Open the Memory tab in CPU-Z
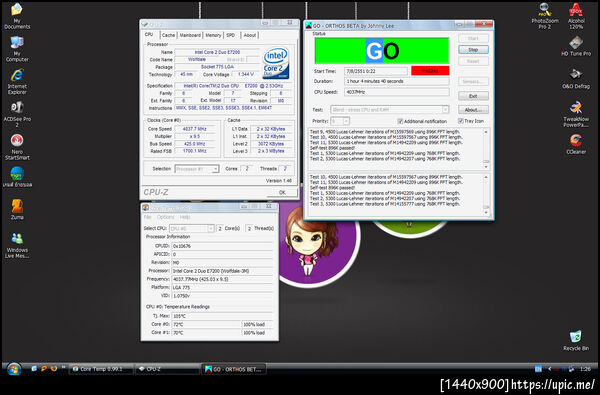The image size is (600, 395). (213, 35)
